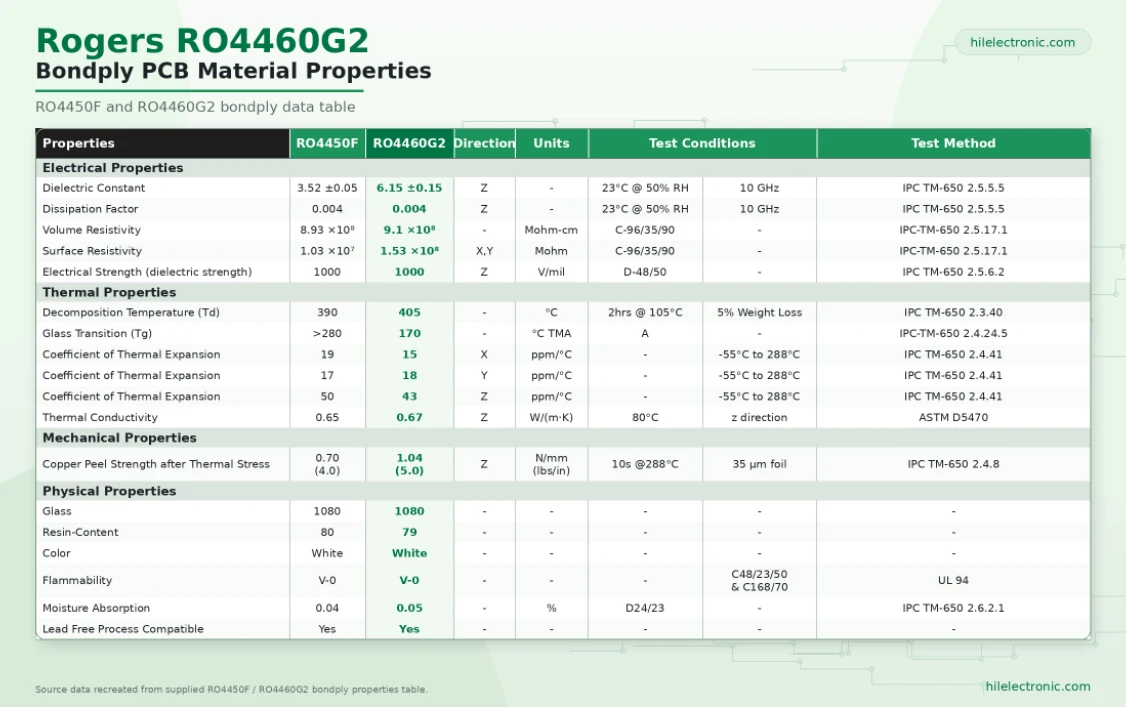Screen dimensions: 1126x707
Task: Click the 79 resin content value
Action: [409, 533]
